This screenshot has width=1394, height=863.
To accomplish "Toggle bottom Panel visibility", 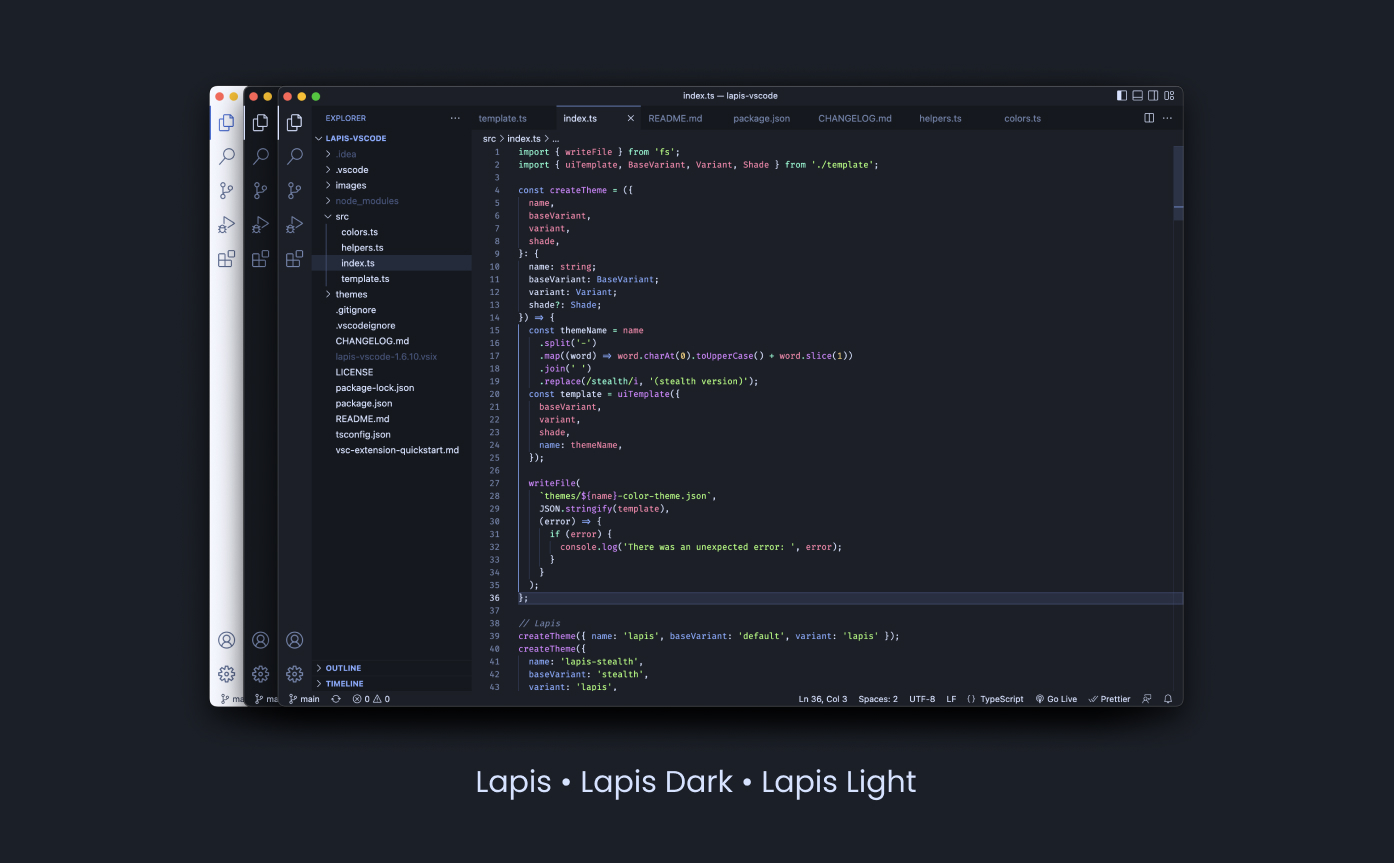I will 1137,96.
